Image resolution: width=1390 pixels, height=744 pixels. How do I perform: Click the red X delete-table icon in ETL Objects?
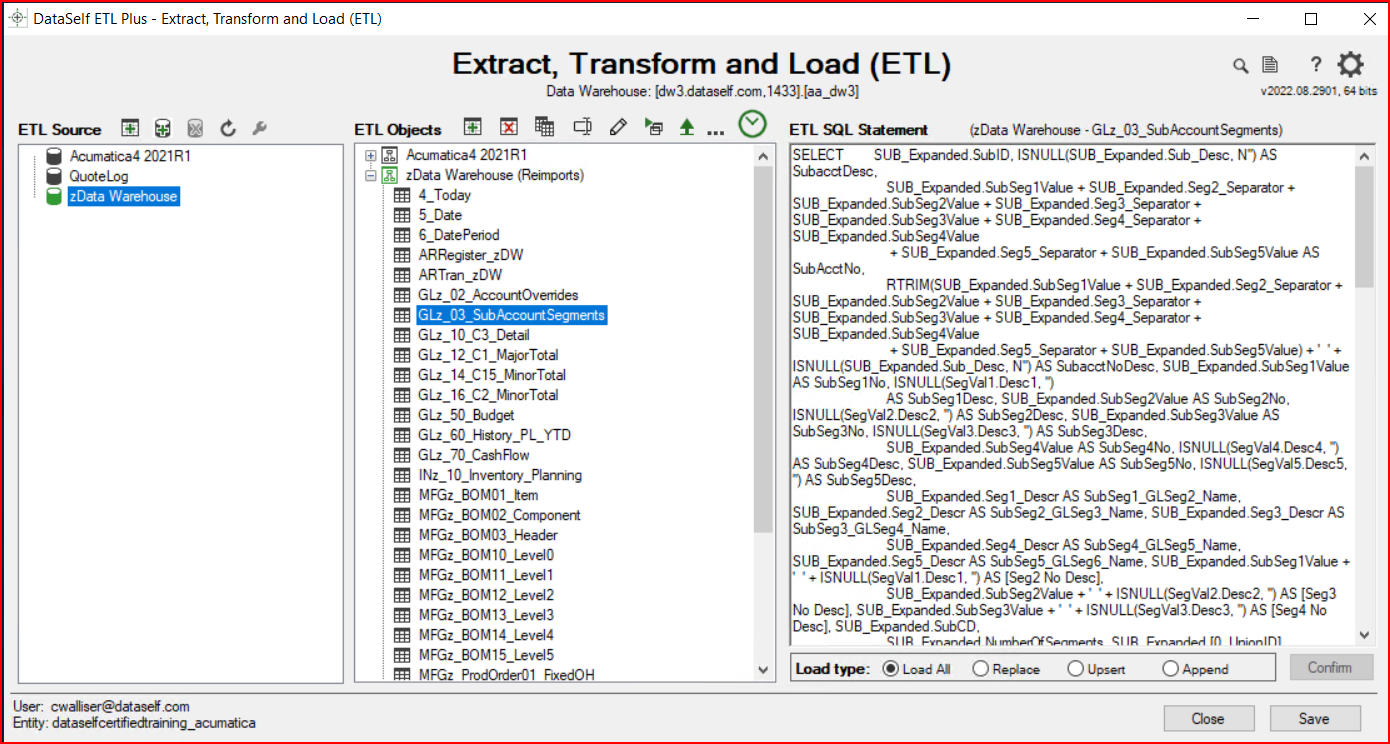pos(509,127)
